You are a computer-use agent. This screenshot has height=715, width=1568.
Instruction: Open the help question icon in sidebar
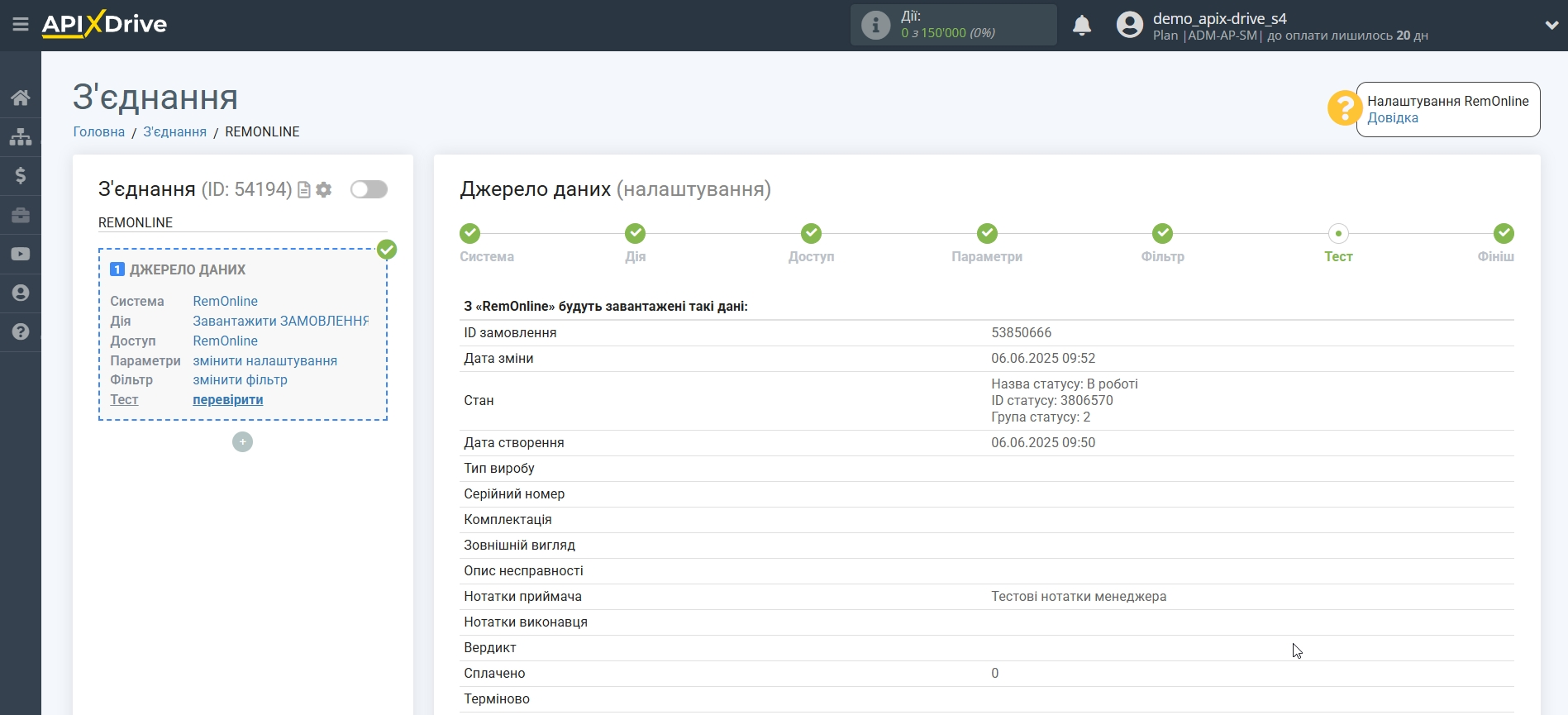pyautogui.click(x=21, y=331)
